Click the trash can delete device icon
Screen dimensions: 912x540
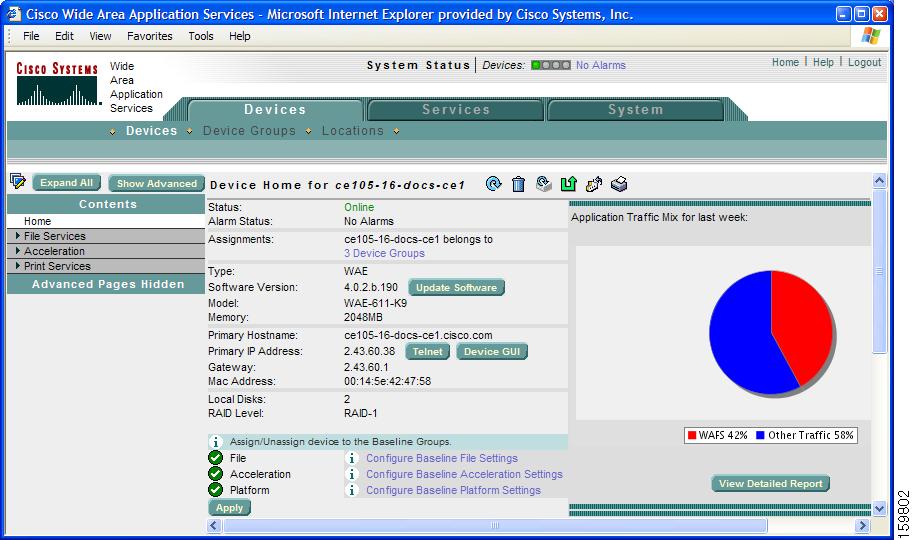[518, 184]
